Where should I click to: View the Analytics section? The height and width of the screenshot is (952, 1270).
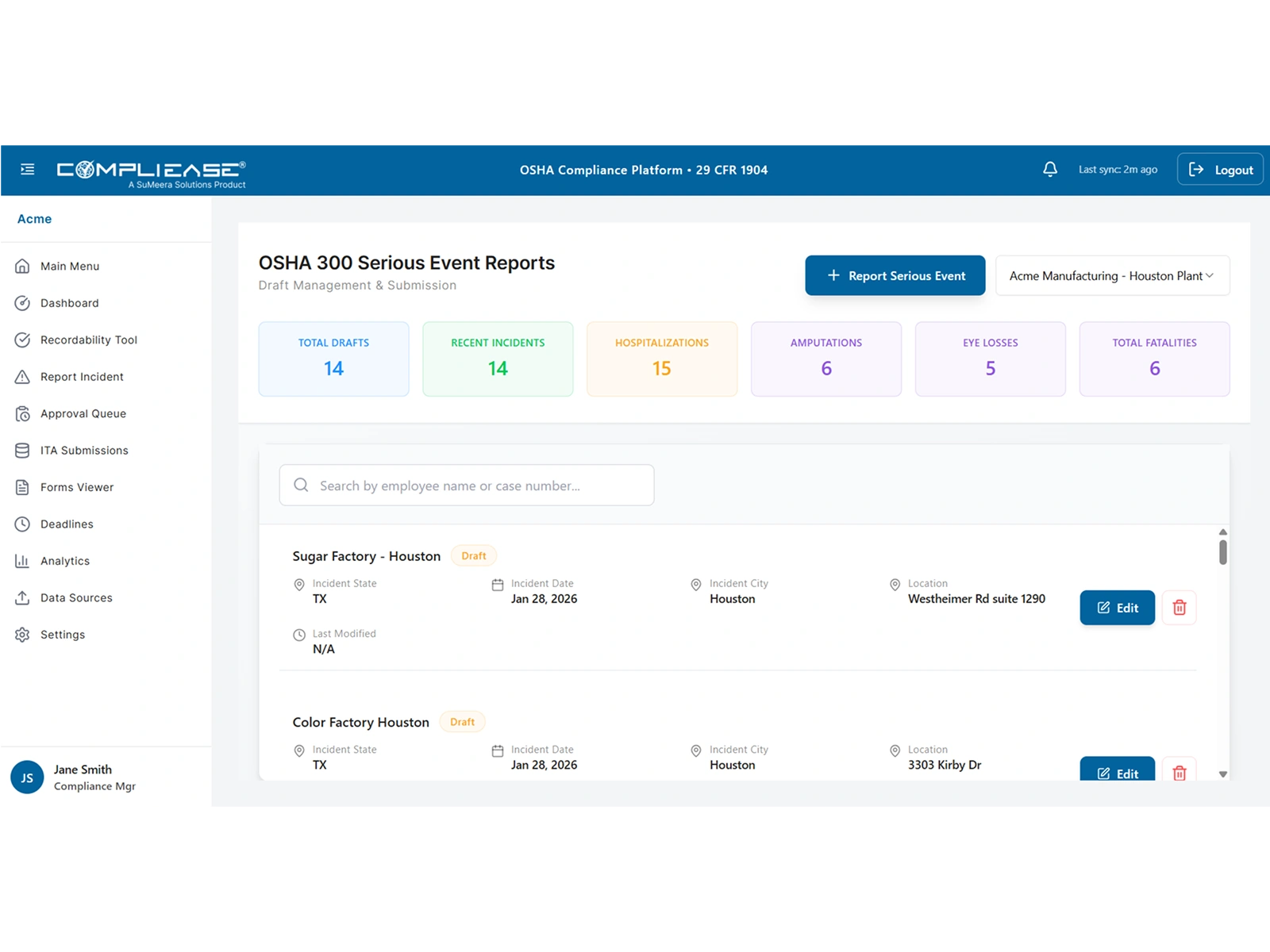tap(64, 560)
